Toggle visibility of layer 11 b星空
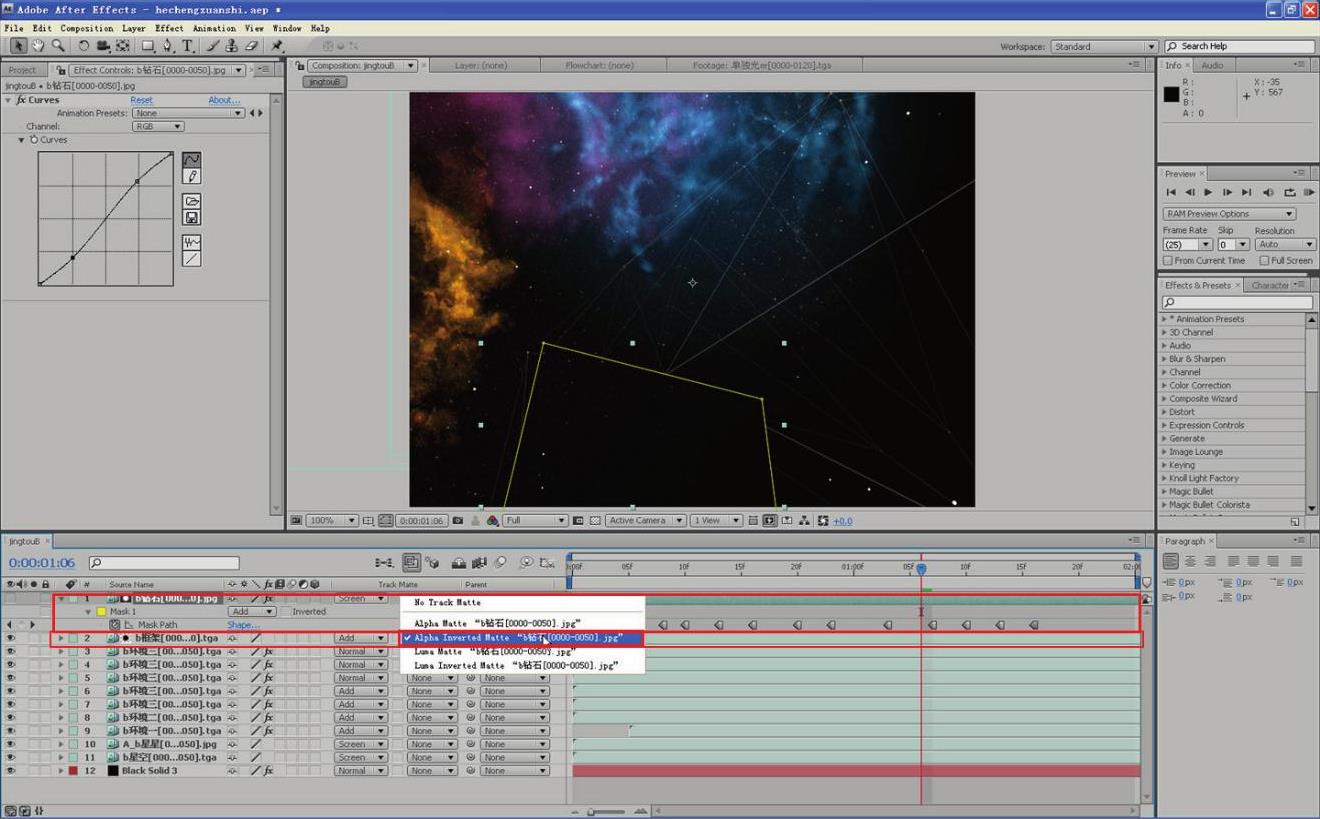1320x819 pixels. 10,758
